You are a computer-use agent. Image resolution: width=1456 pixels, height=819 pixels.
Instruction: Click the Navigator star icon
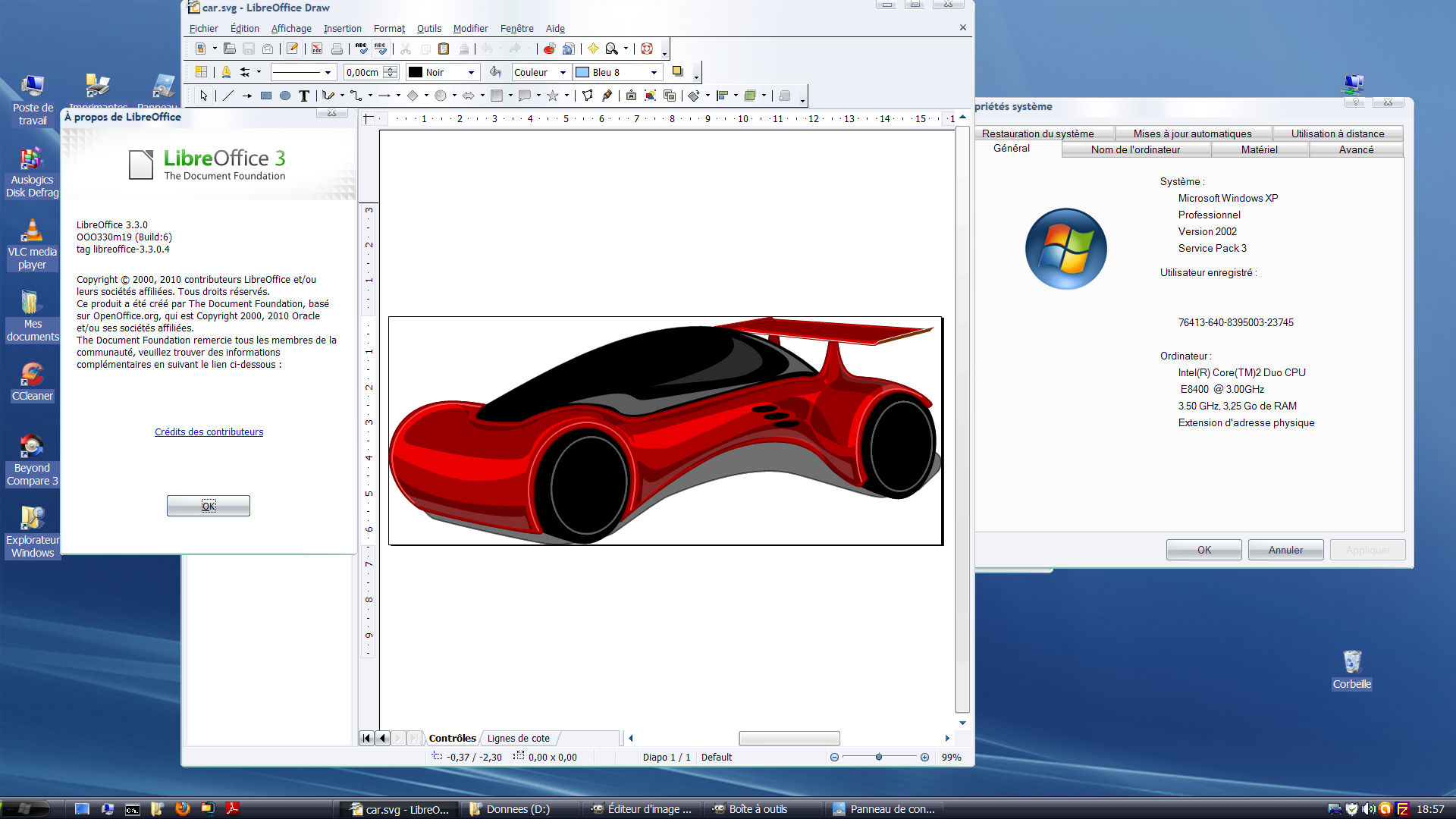pos(593,49)
